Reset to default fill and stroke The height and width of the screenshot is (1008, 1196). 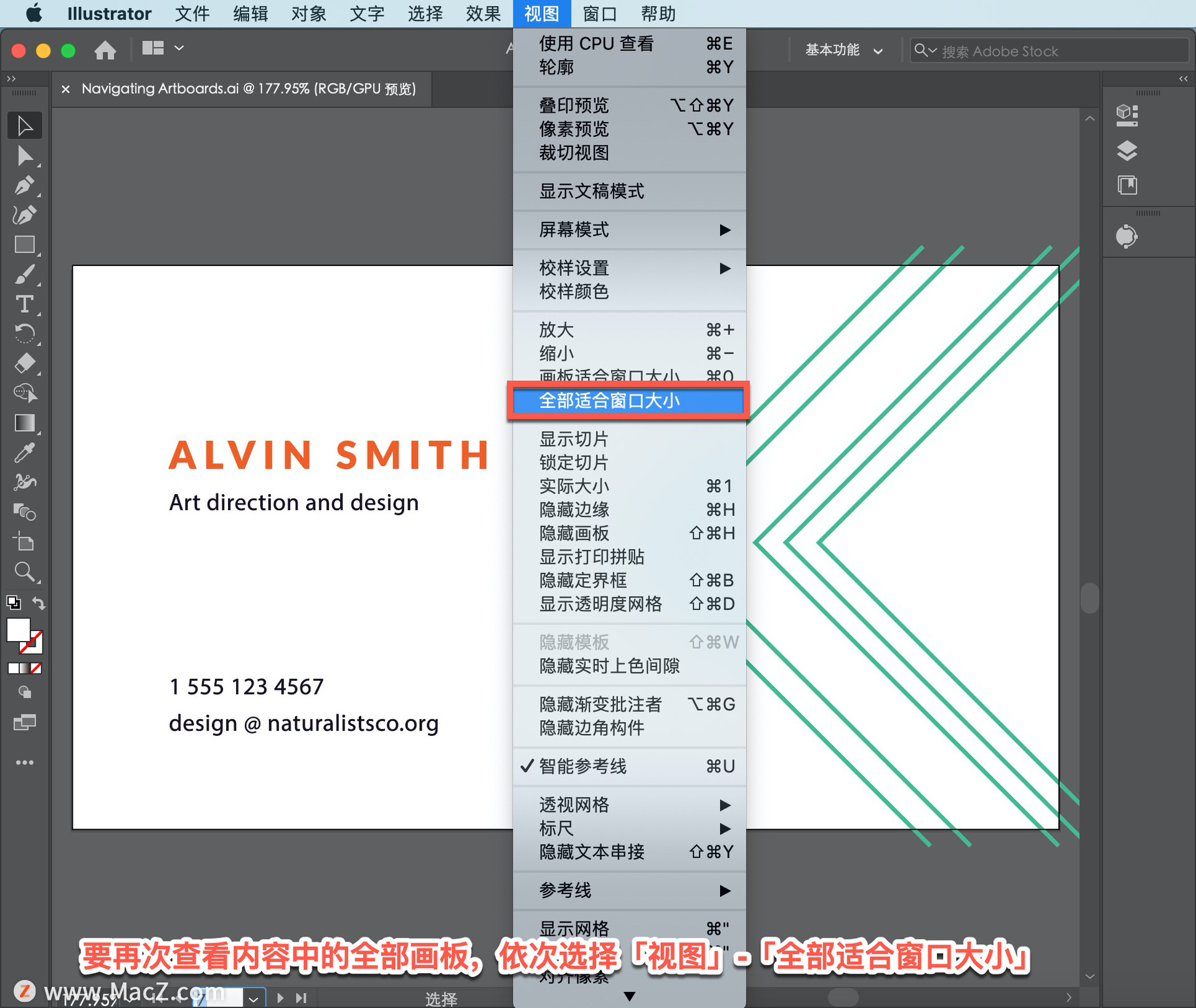13,602
